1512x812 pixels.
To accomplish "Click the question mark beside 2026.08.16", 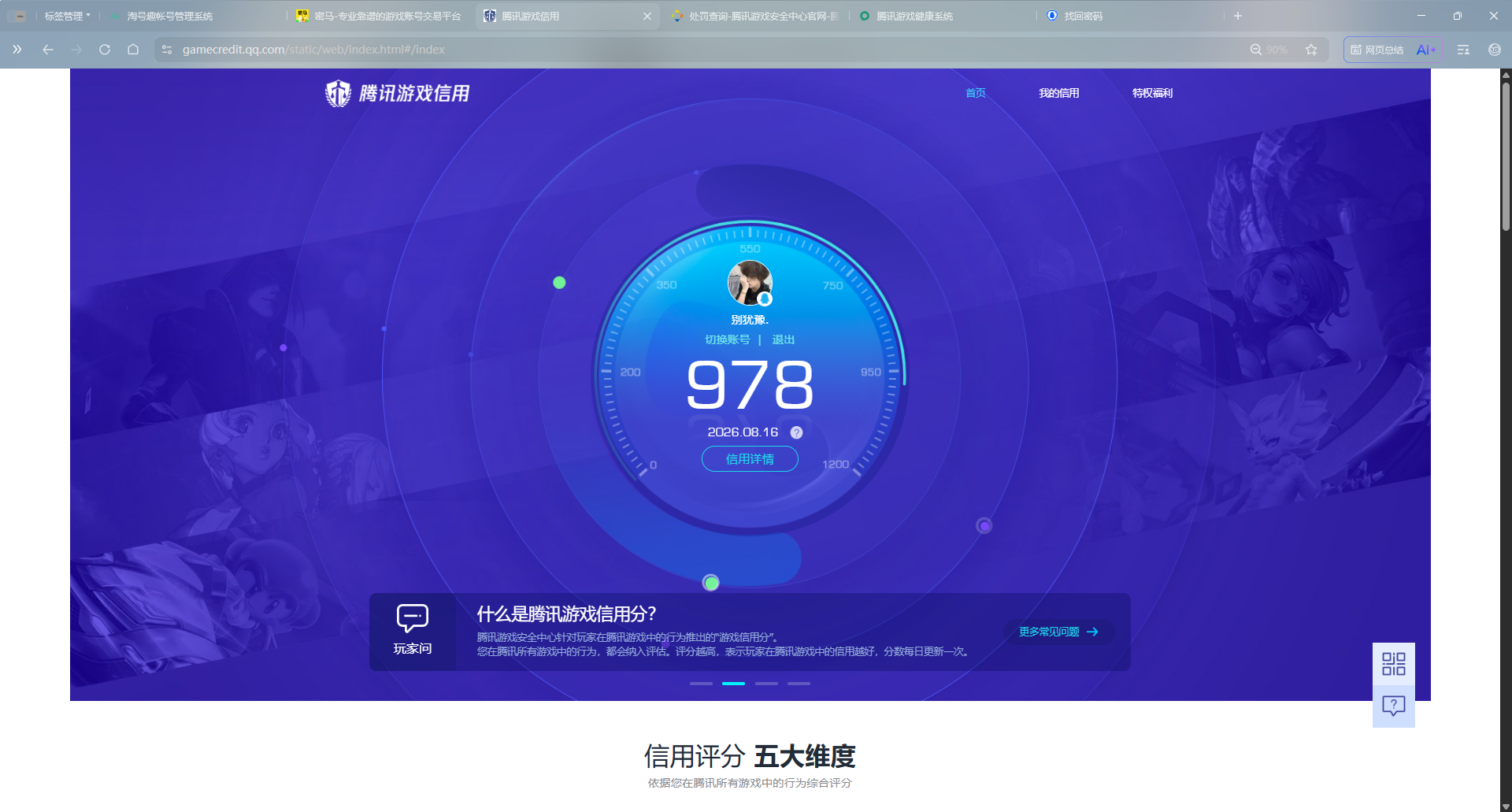I will click(x=796, y=432).
